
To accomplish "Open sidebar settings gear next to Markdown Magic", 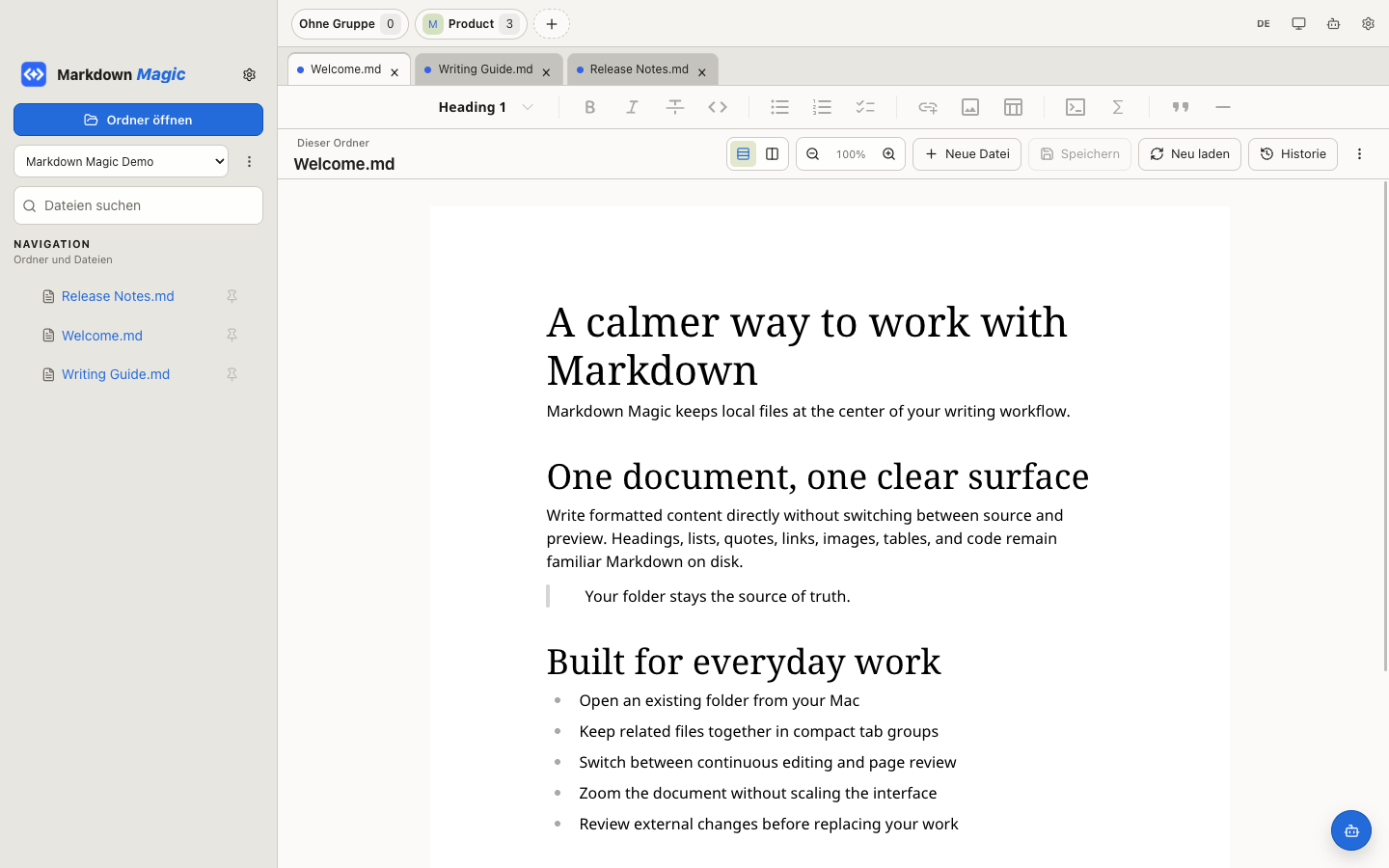I will point(249,74).
